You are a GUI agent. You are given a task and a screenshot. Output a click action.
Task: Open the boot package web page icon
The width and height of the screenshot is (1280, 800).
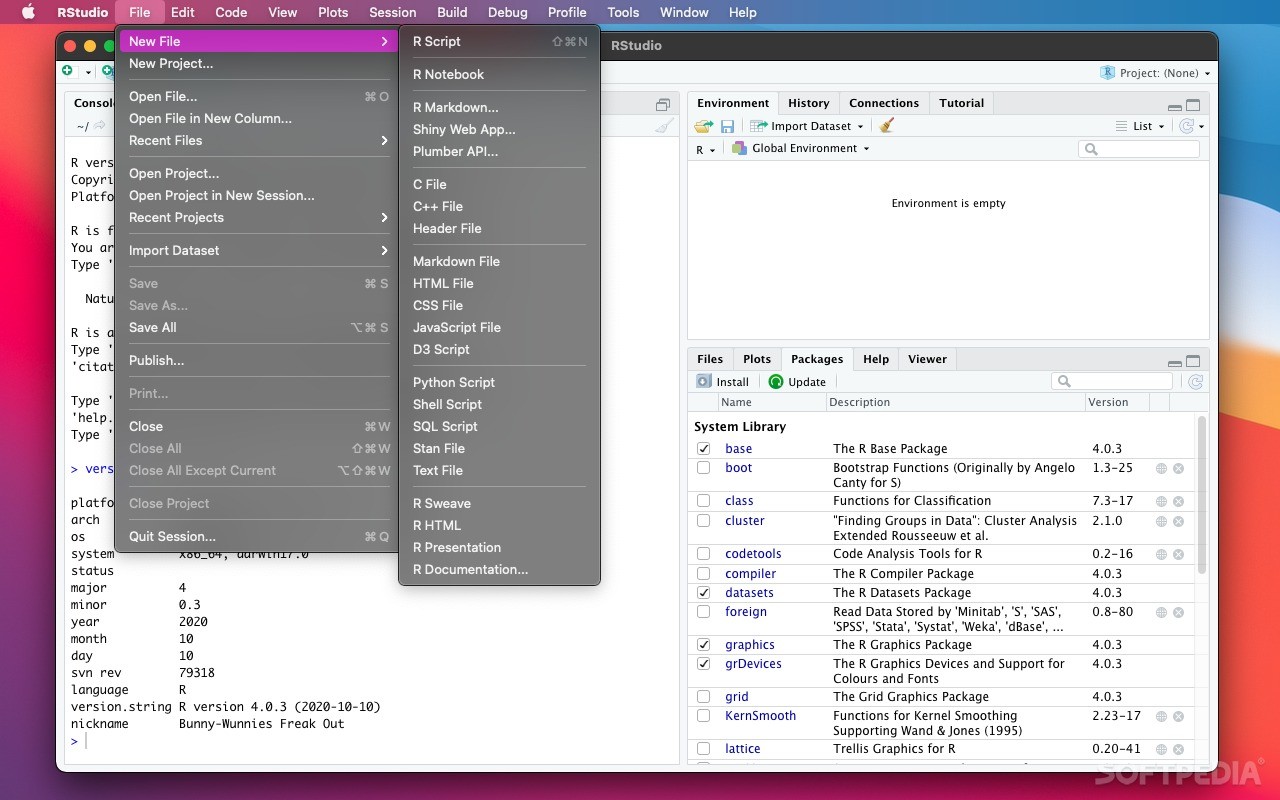click(1161, 468)
